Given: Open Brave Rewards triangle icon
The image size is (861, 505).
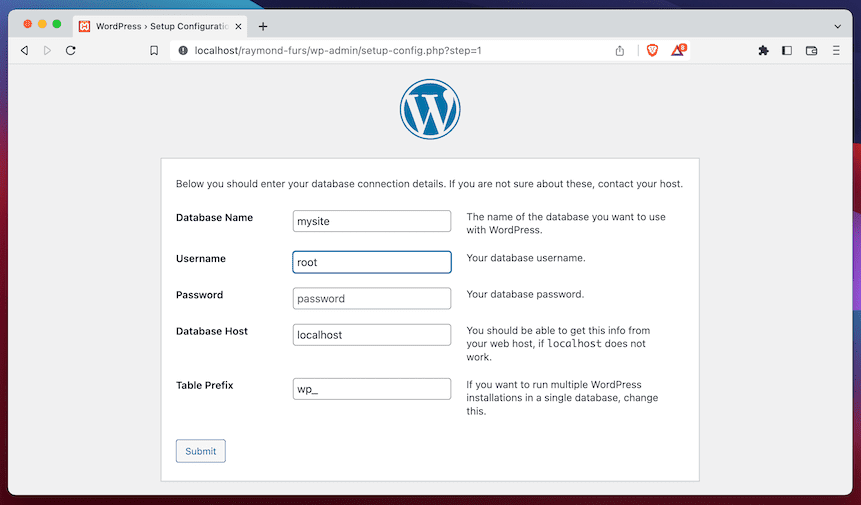Looking at the screenshot, I should [679, 50].
